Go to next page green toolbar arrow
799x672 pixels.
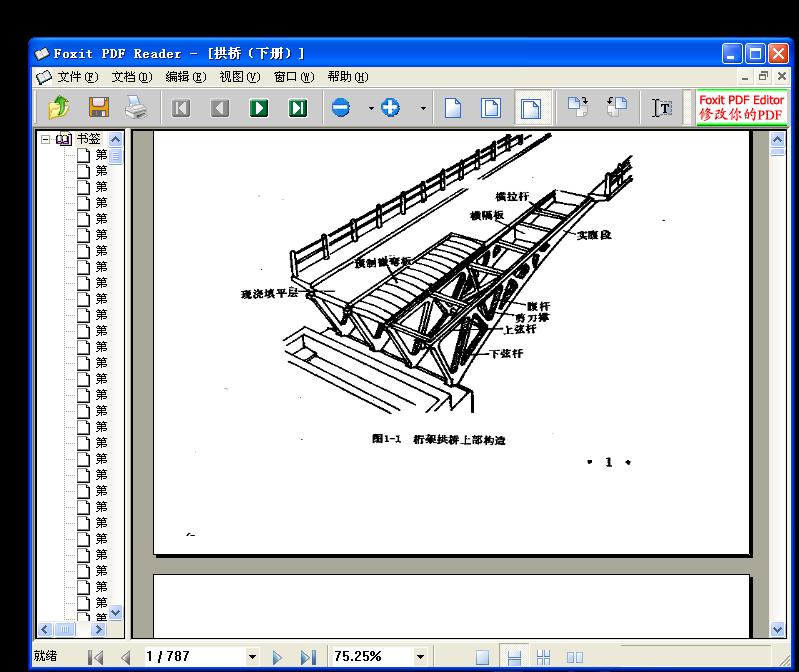[259, 108]
